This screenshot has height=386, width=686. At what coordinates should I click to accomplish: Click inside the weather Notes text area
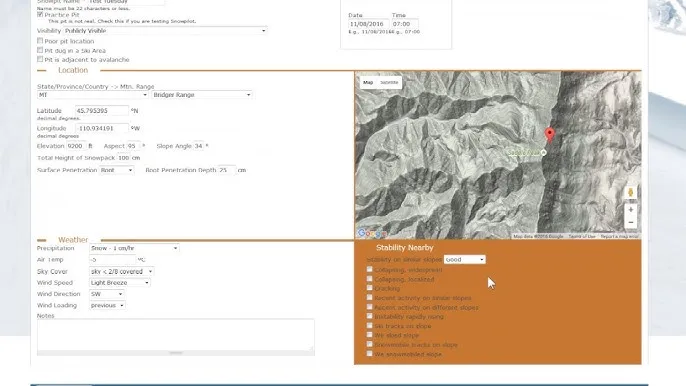[176, 335]
